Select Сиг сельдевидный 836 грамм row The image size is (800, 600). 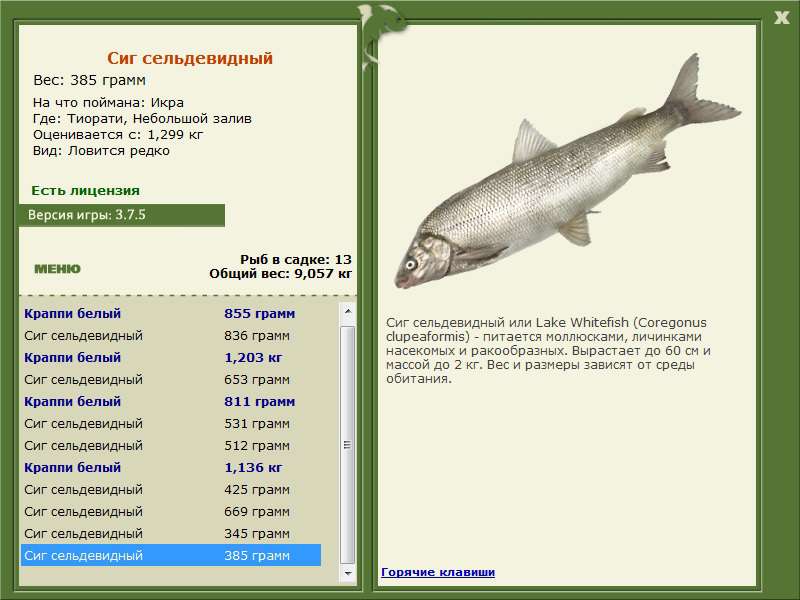click(171, 335)
